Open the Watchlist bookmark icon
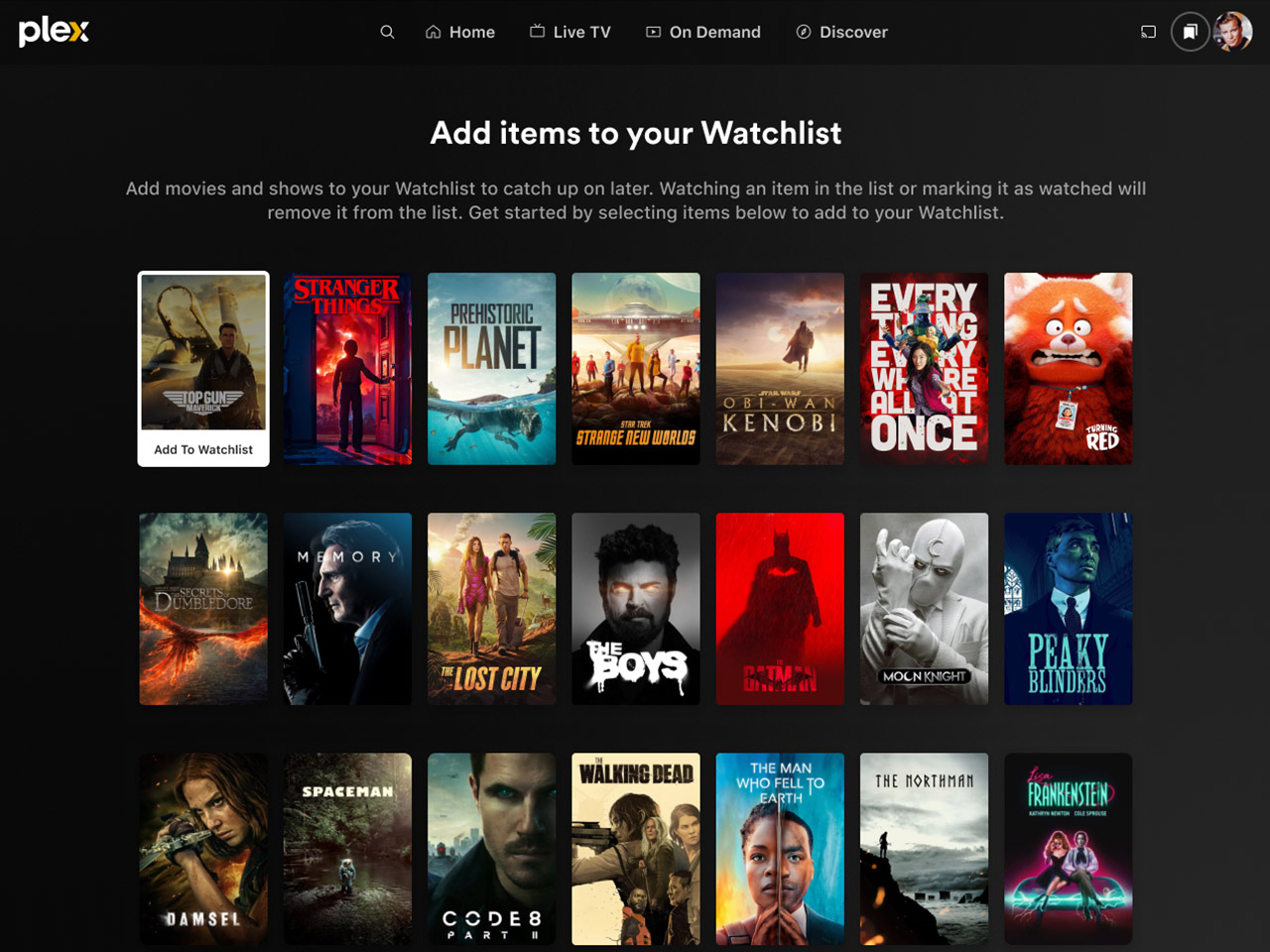Image resolution: width=1270 pixels, height=952 pixels. click(1190, 32)
